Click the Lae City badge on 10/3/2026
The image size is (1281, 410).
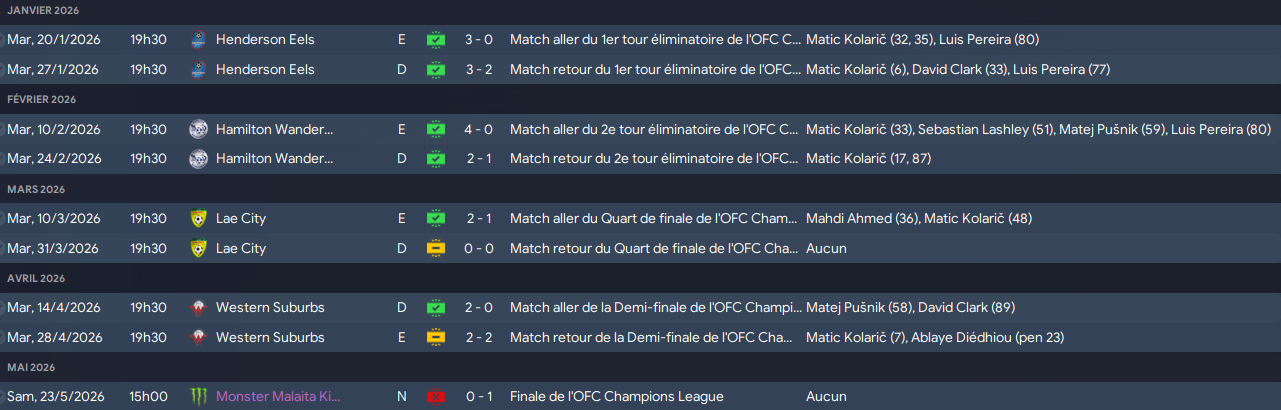(x=198, y=218)
